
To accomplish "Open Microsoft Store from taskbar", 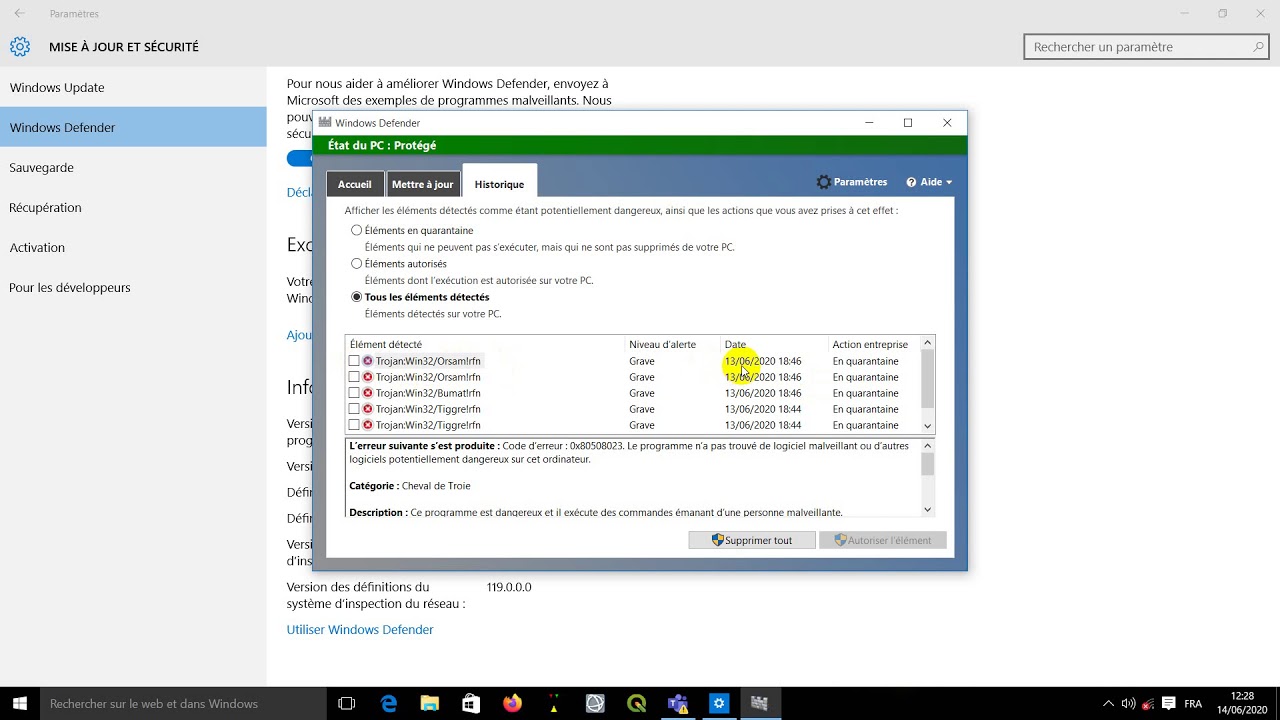I will pyautogui.click(x=471, y=704).
